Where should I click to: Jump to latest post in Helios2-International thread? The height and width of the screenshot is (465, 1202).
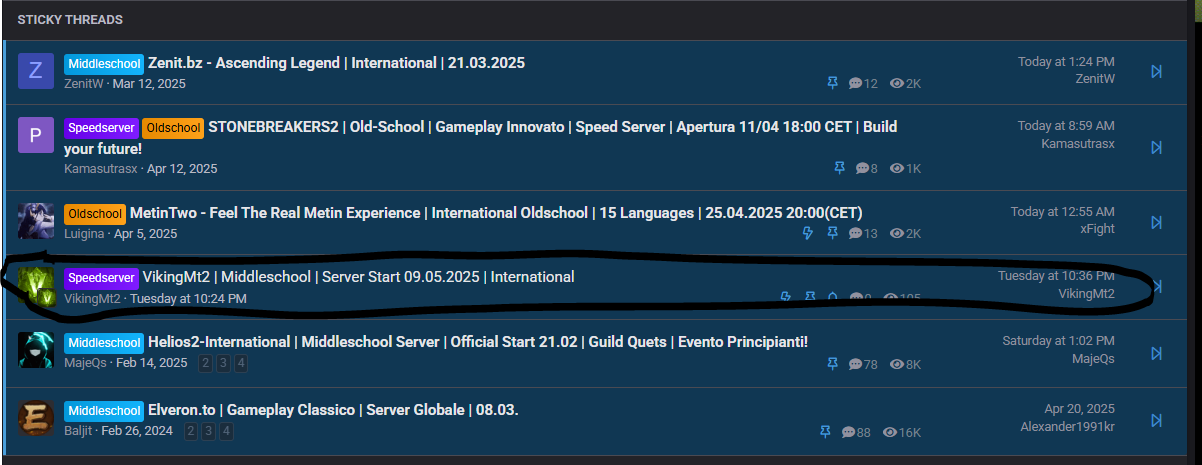[x=1156, y=353]
